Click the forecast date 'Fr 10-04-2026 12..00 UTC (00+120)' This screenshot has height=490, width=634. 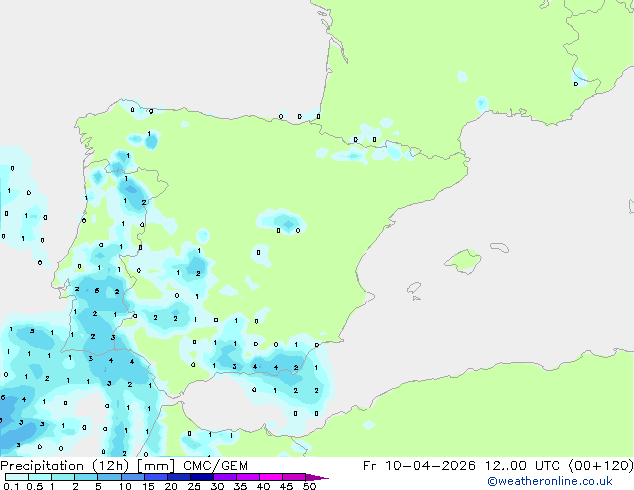498,466
